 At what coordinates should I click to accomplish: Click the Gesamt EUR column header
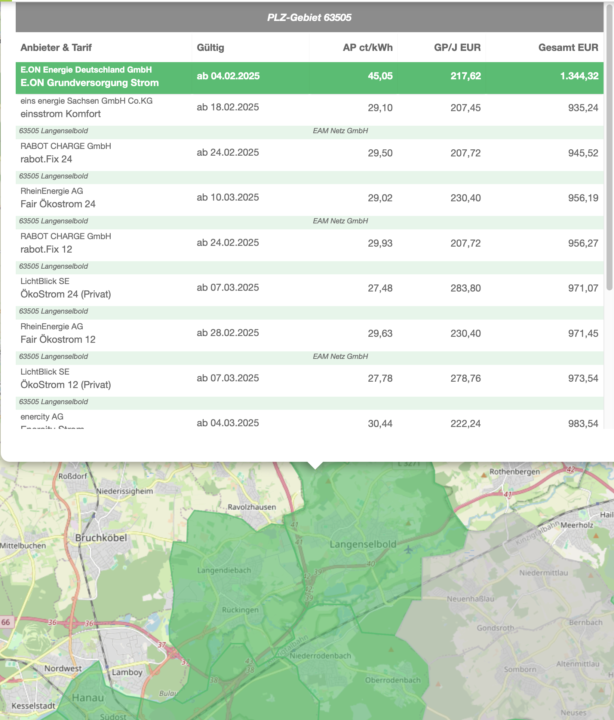point(567,47)
